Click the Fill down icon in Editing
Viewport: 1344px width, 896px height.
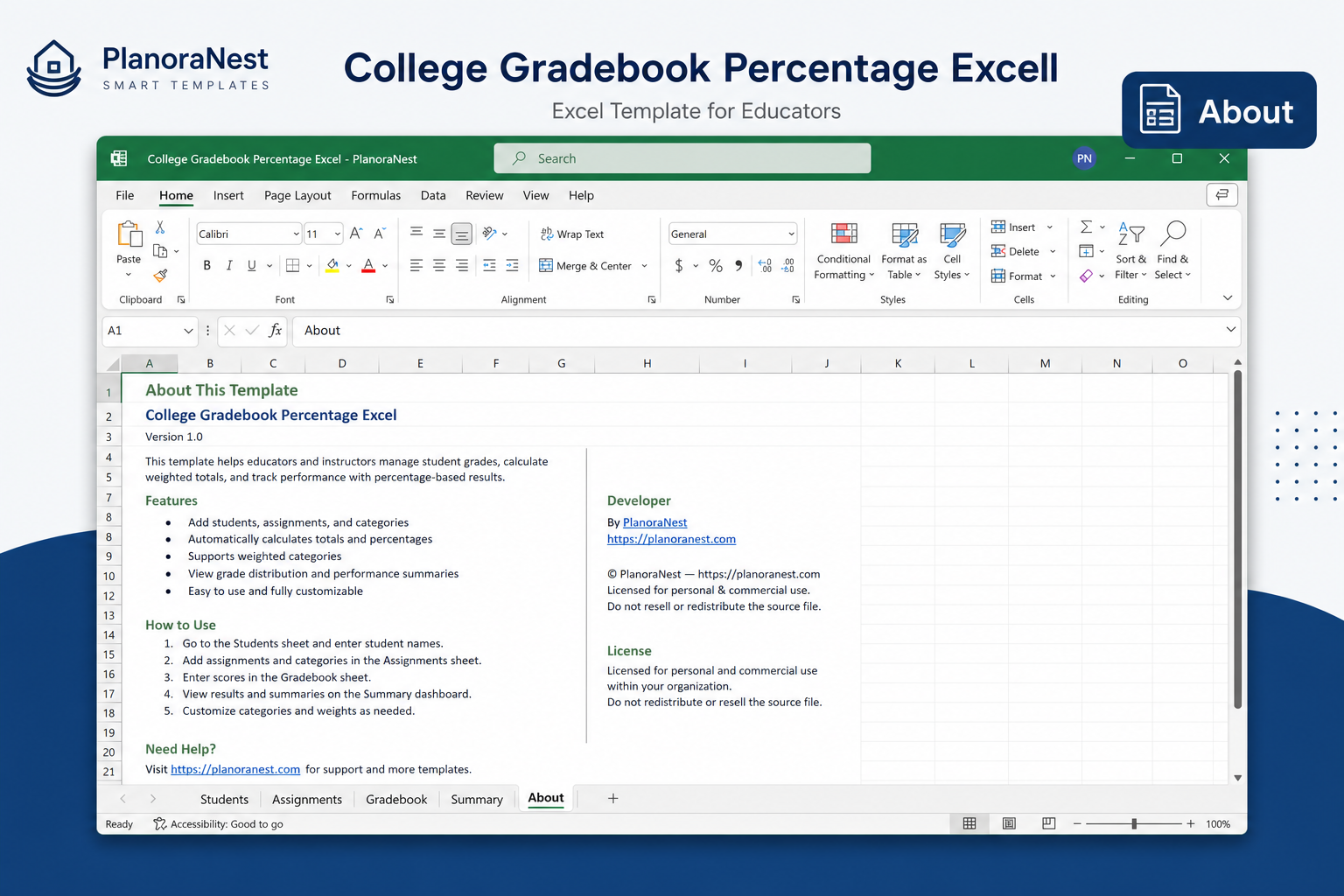click(x=1086, y=251)
